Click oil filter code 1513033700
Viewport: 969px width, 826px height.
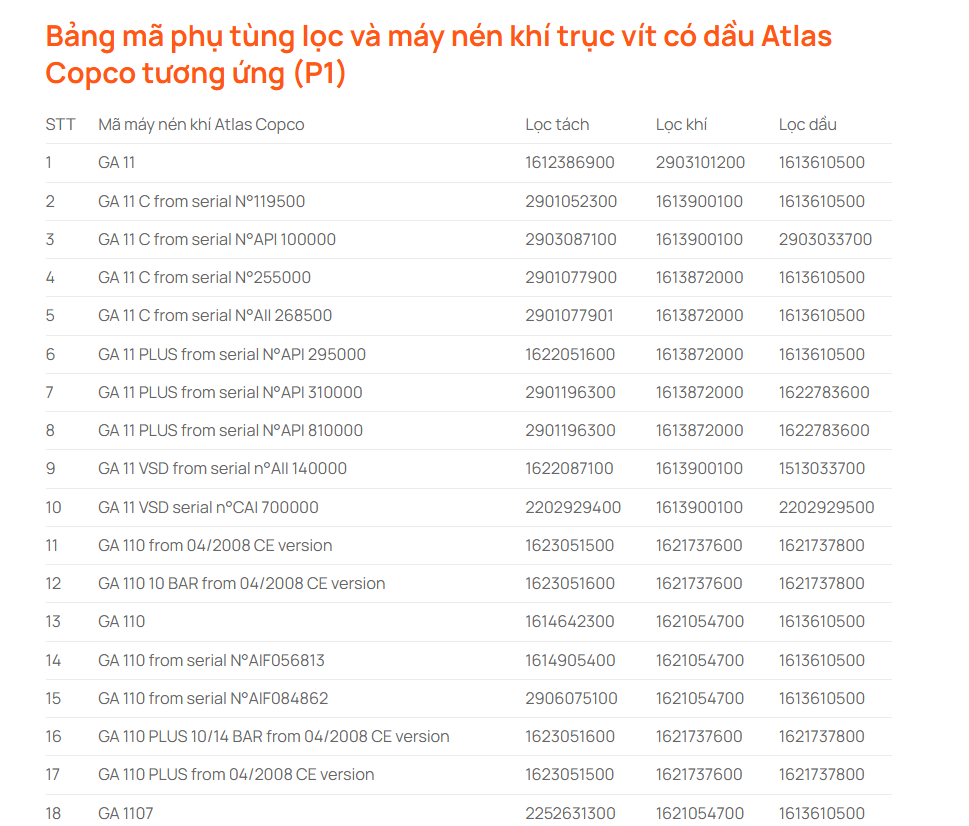(822, 469)
